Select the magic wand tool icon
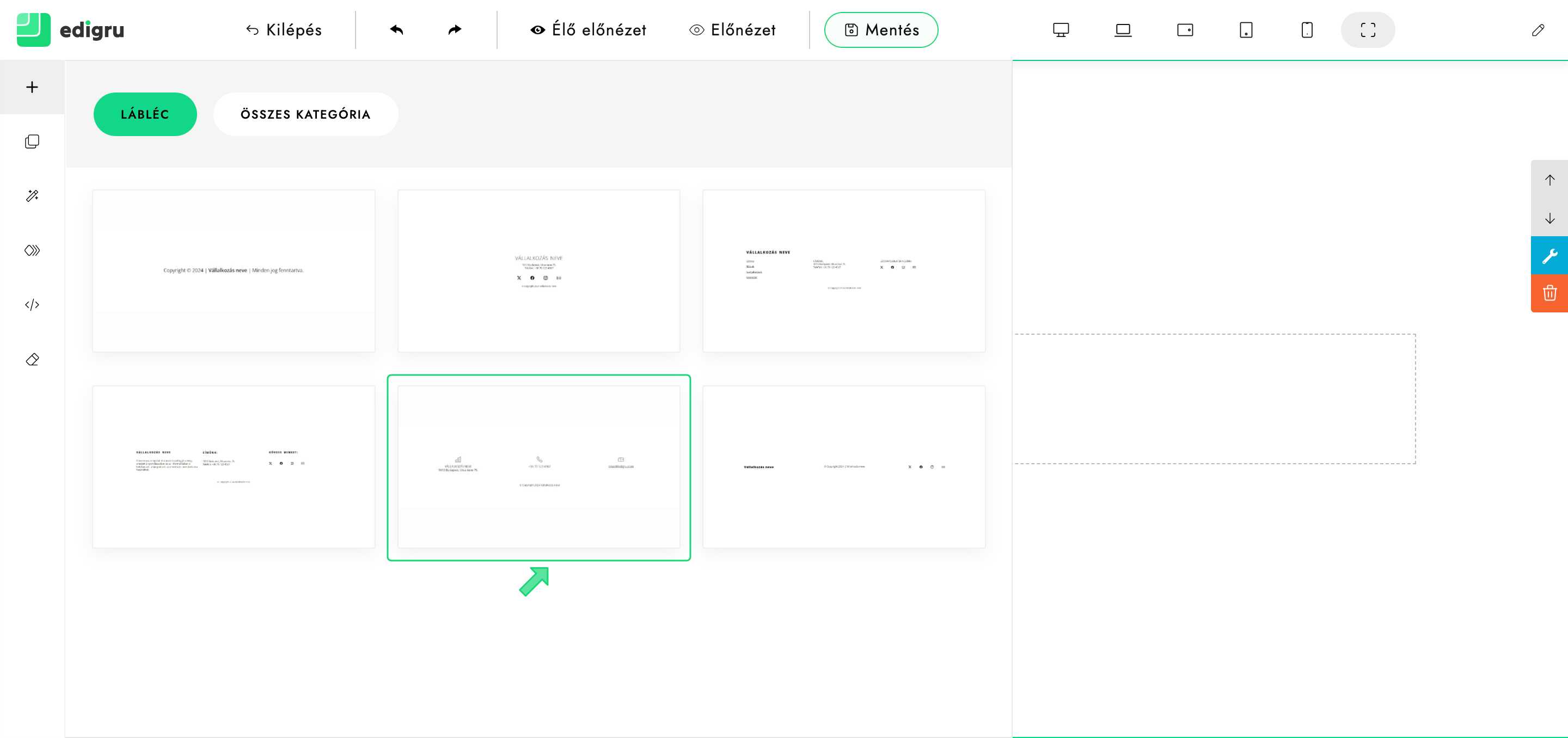The width and height of the screenshot is (1568, 738). (32, 196)
